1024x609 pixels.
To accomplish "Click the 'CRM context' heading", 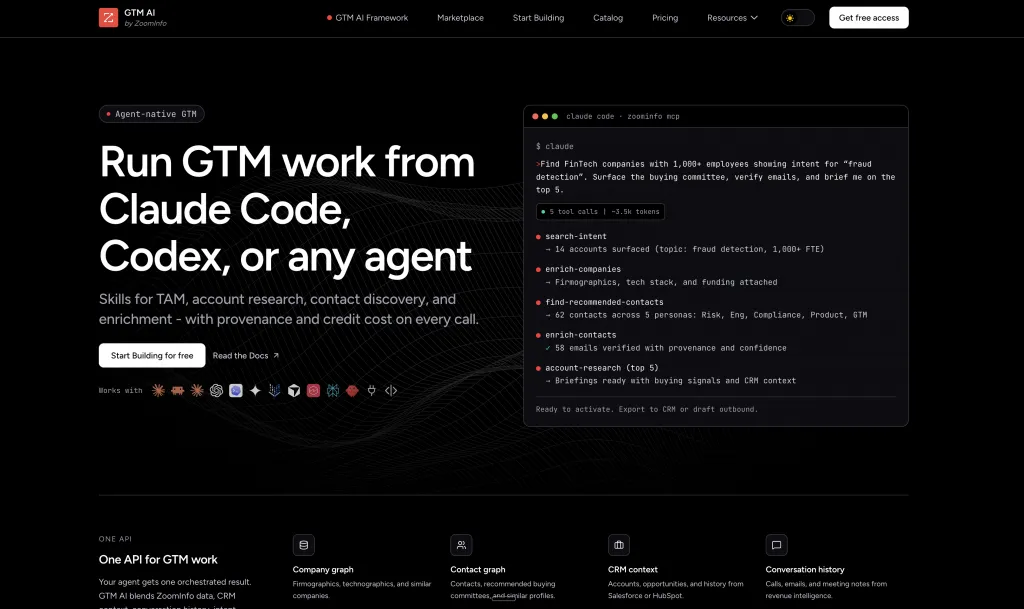I will (632, 570).
